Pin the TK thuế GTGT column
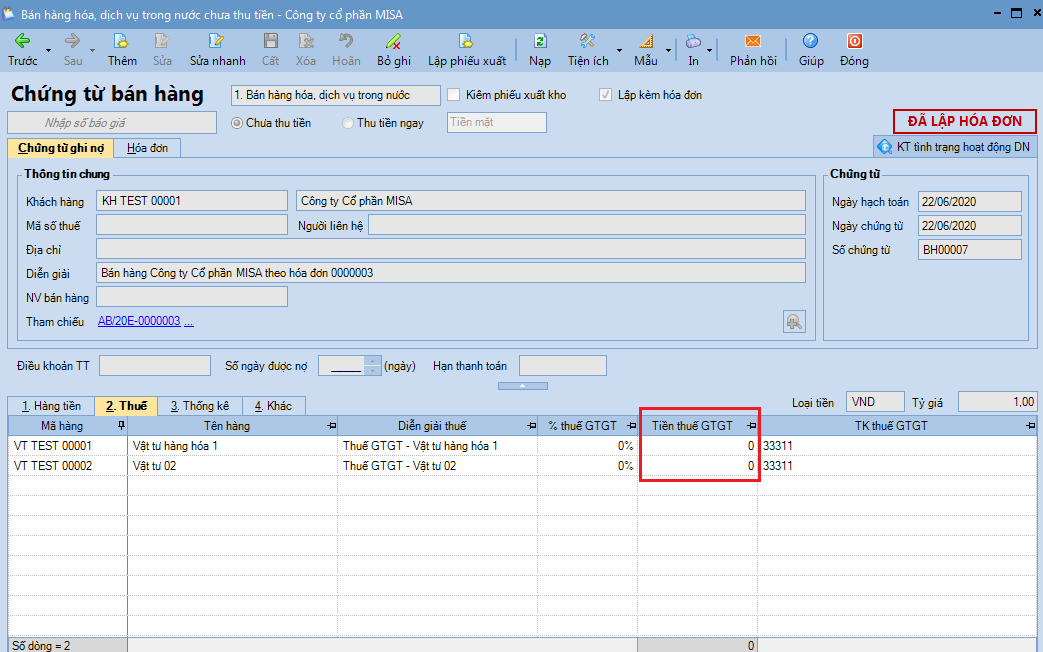Viewport: 1043px width, 652px height. point(1030,425)
